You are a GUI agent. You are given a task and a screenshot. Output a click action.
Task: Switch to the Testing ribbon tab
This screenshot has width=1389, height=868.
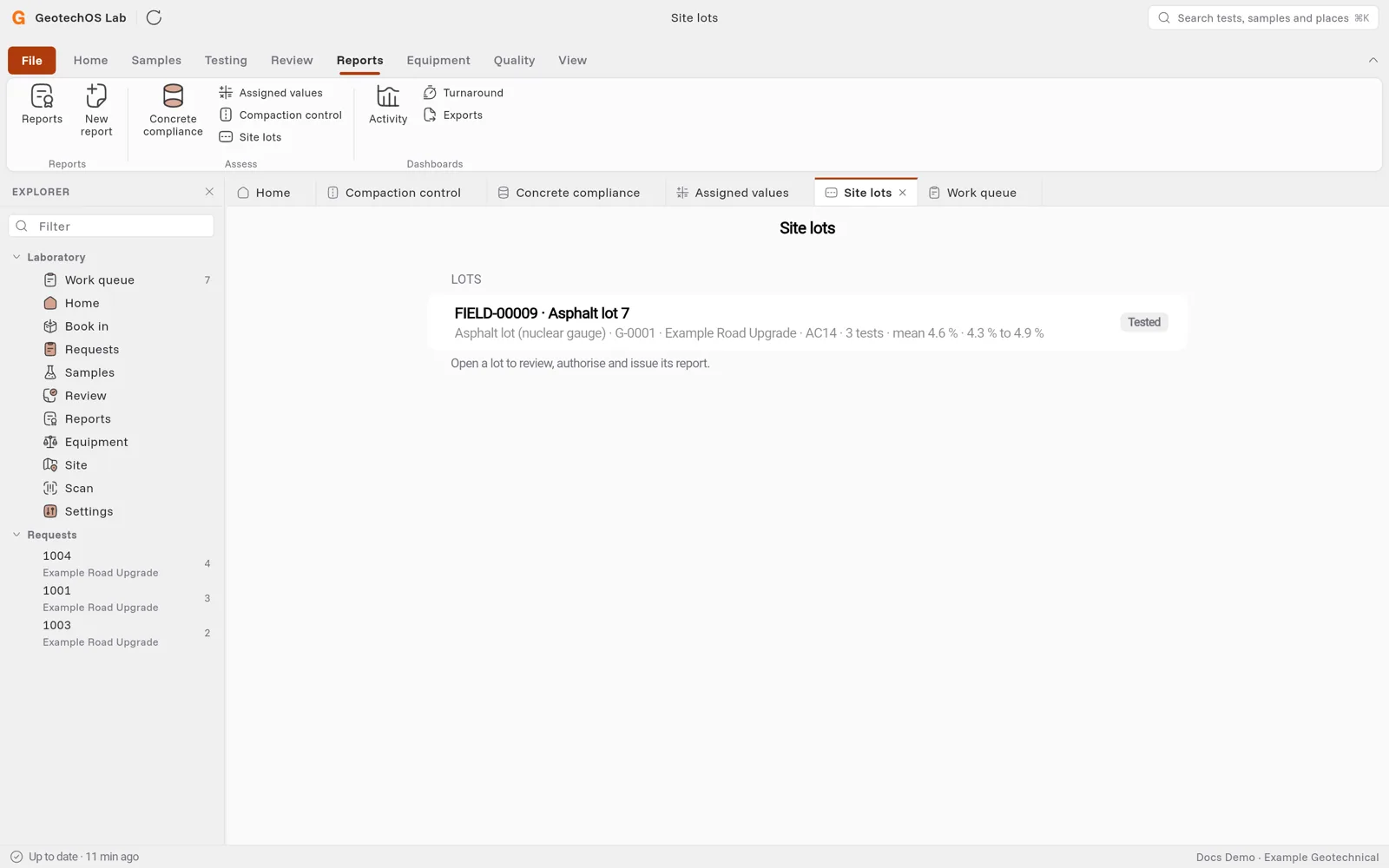[x=226, y=60]
